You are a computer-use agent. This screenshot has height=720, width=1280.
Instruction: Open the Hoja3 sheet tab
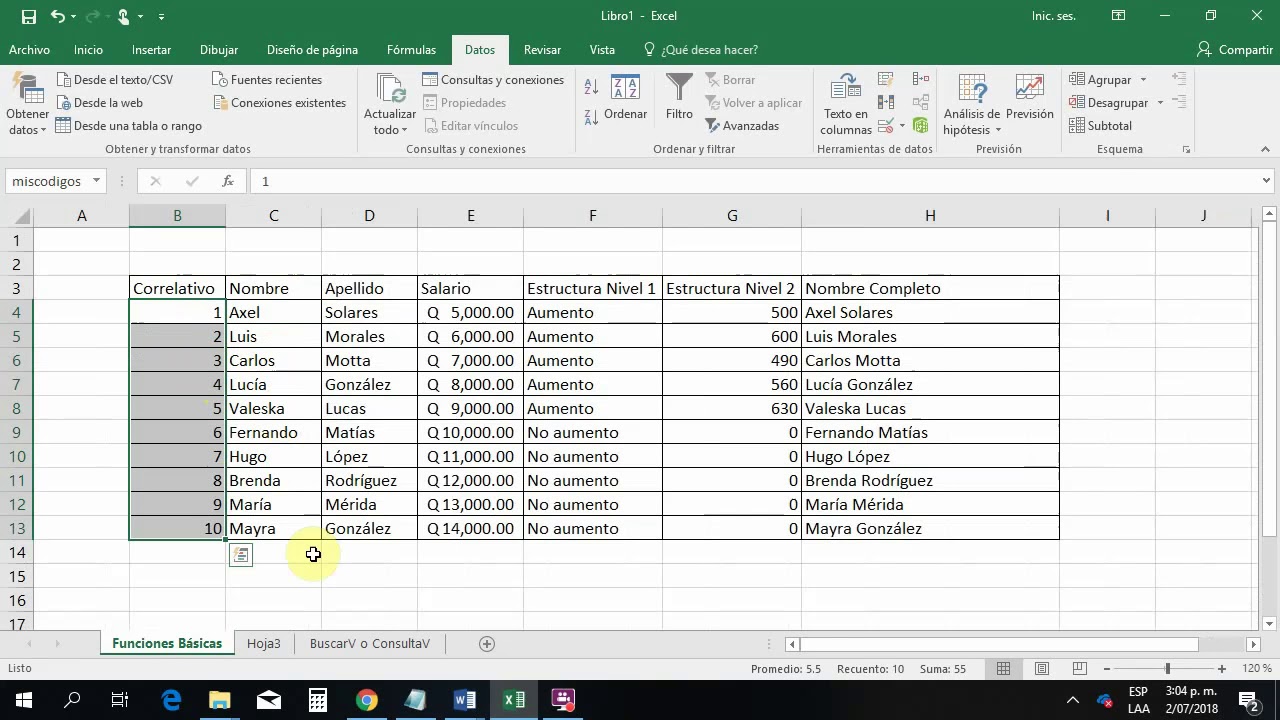coord(264,644)
